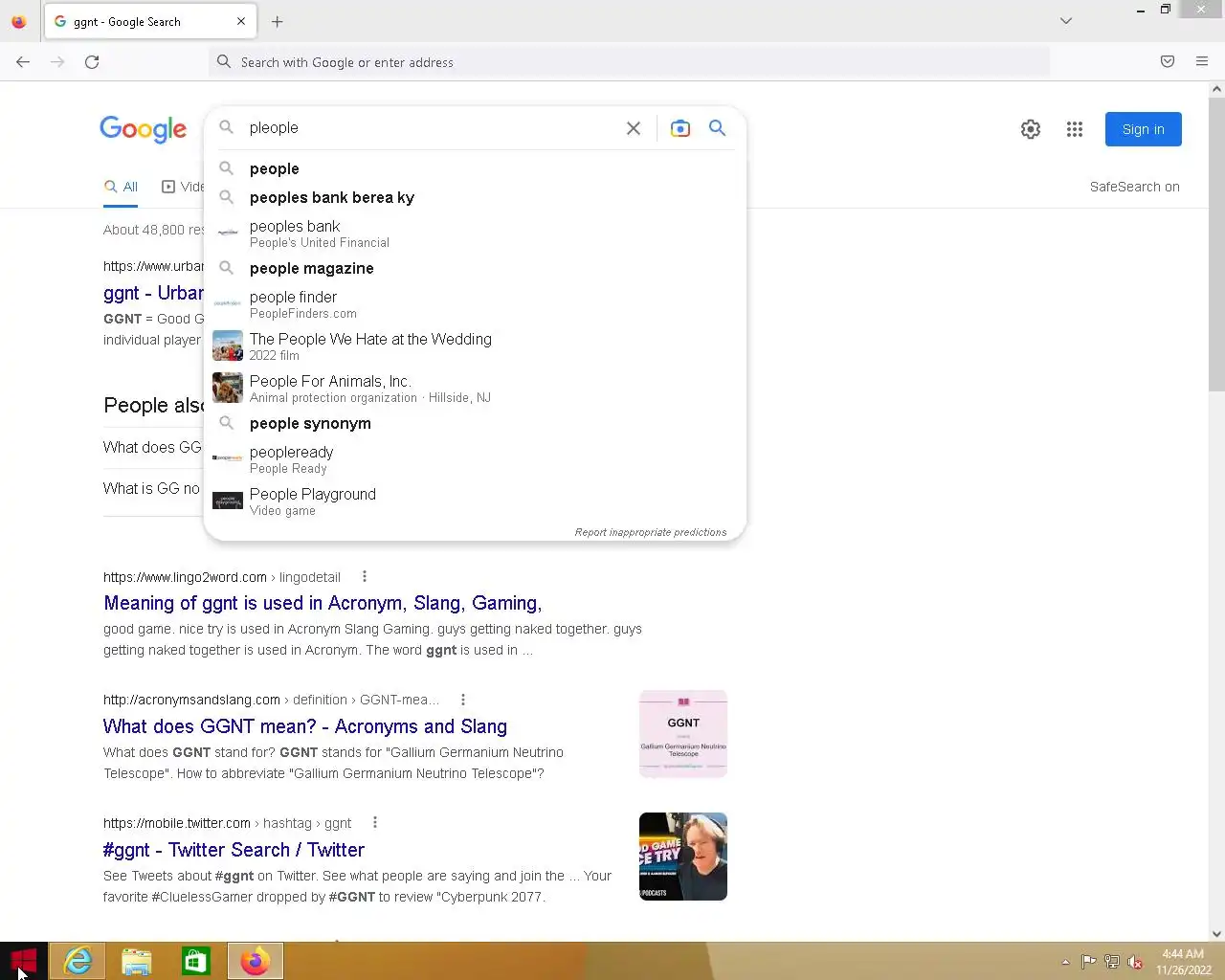Click the Sign in button
Image resolution: width=1225 pixels, height=980 pixels.
click(x=1143, y=129)
